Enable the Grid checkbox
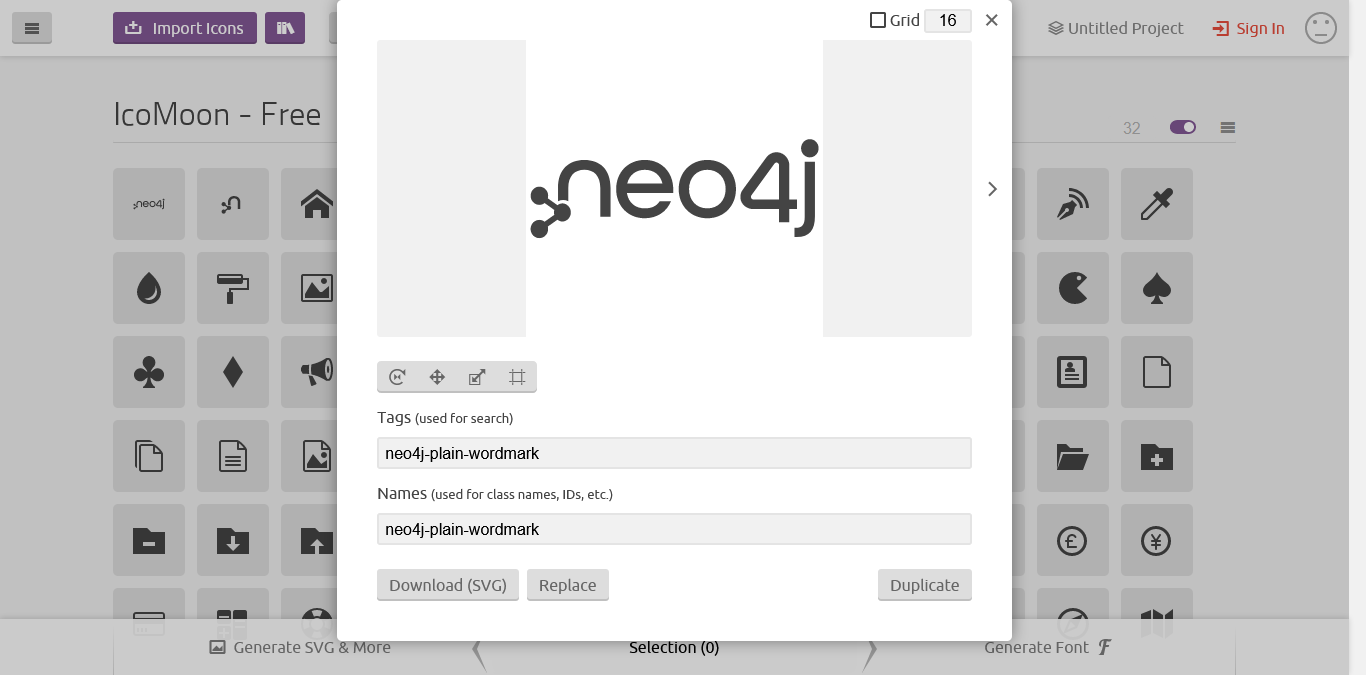 878,20
